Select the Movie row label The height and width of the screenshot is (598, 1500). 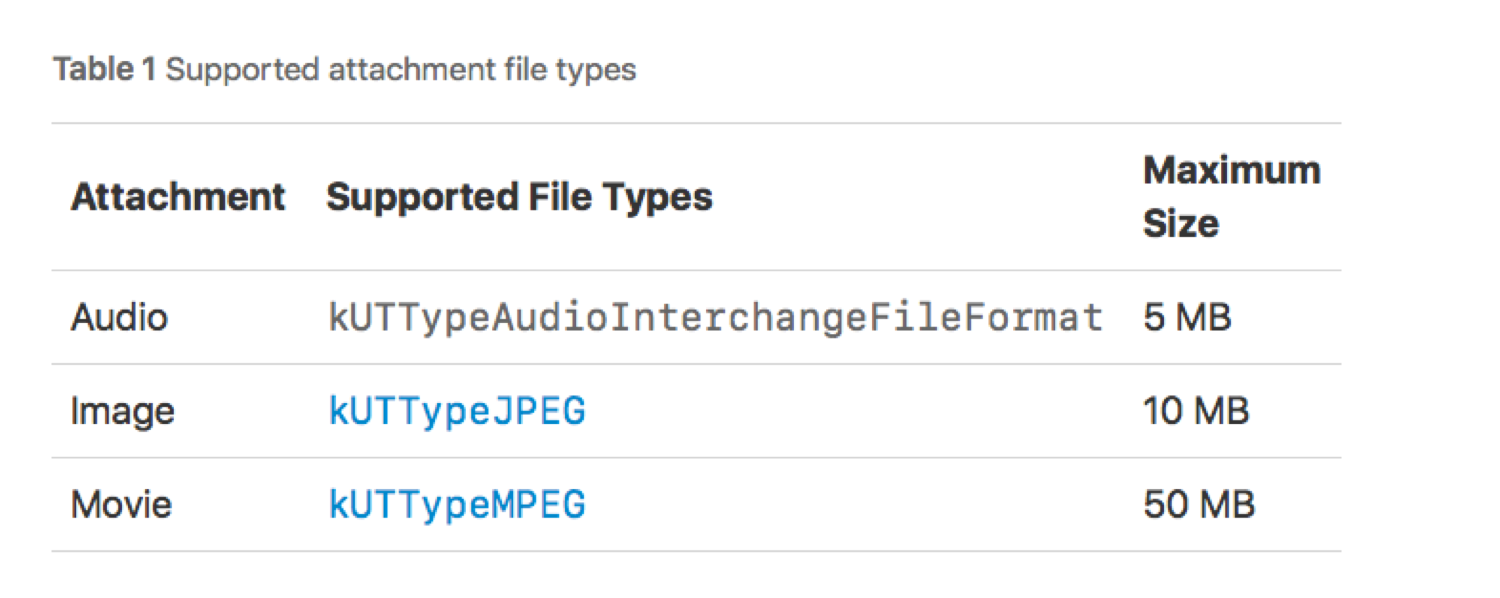click(x=121, y=505)
